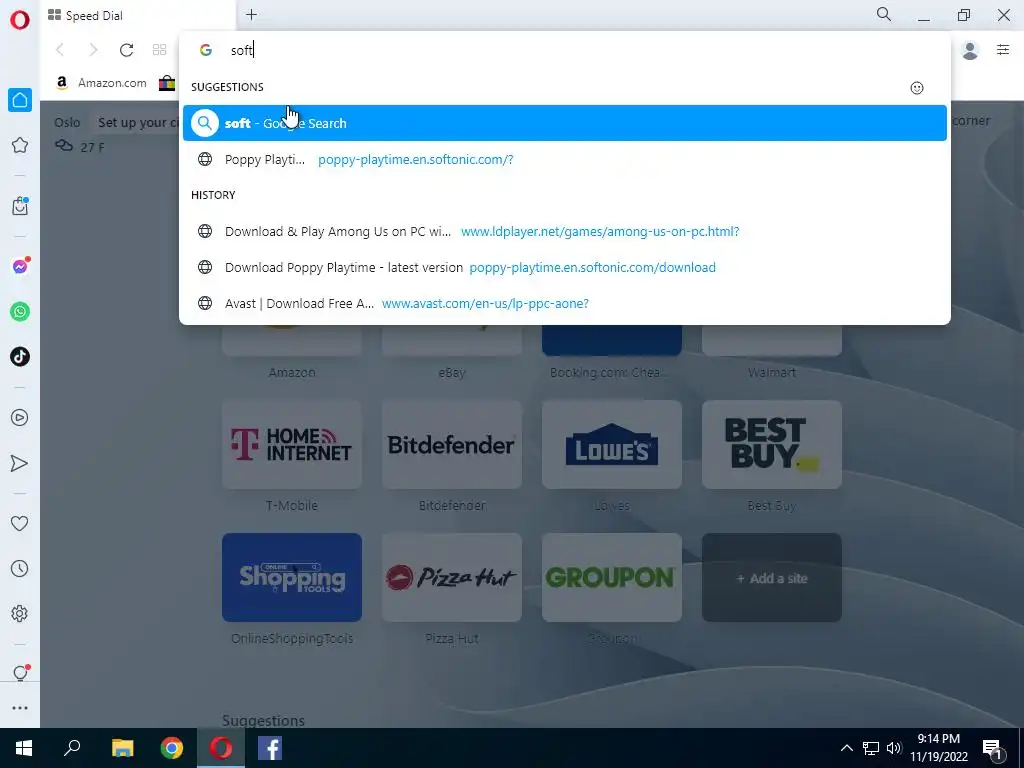Open the OnlineShoppingTools tile
Image resolution: width=1024 pixels, height=768 pixels.
tap(292, 577)
